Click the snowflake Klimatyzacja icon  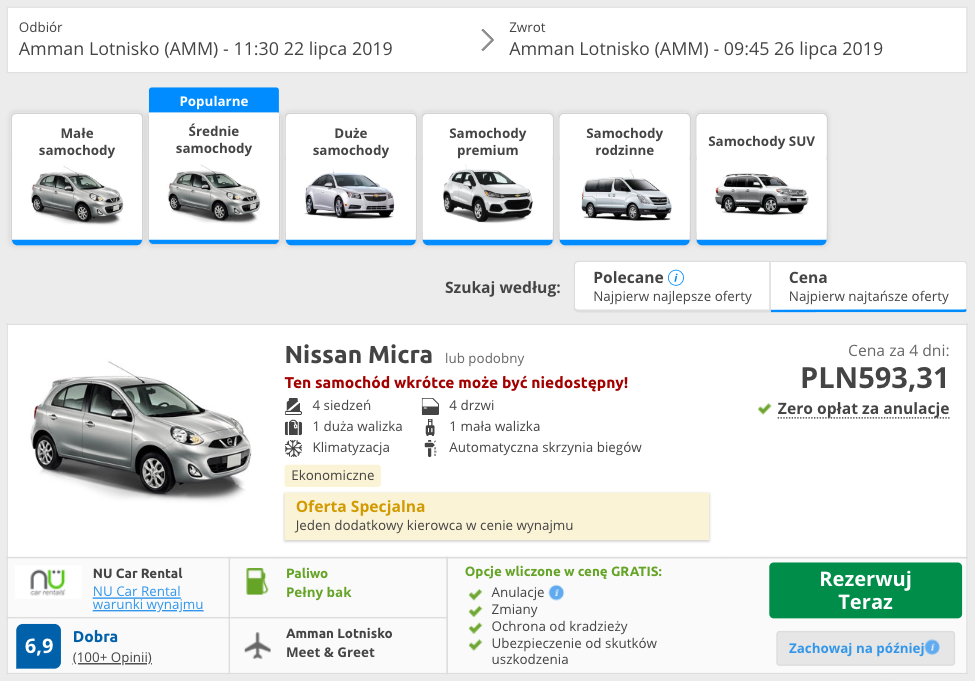coord(293,448)
